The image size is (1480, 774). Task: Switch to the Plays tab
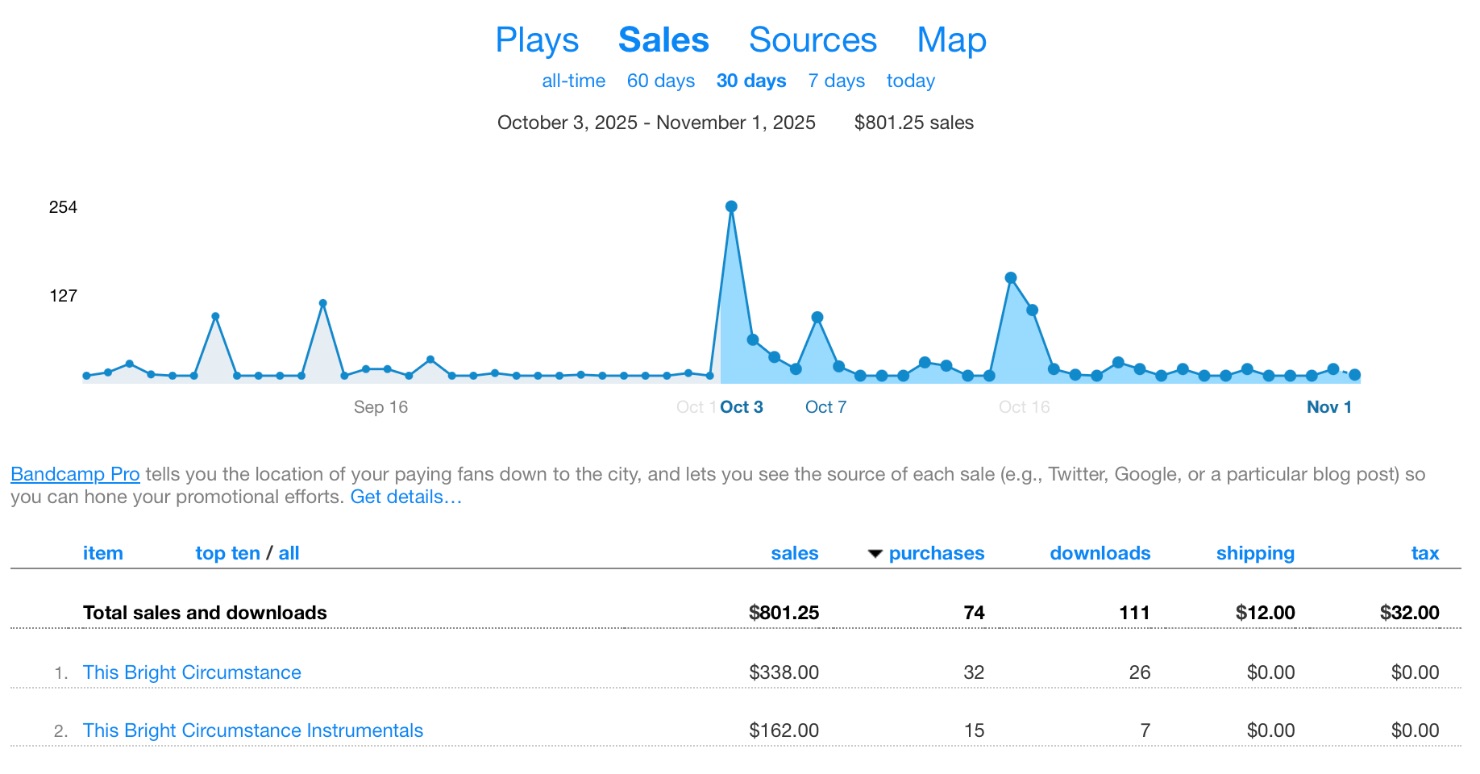coord(537,40)
